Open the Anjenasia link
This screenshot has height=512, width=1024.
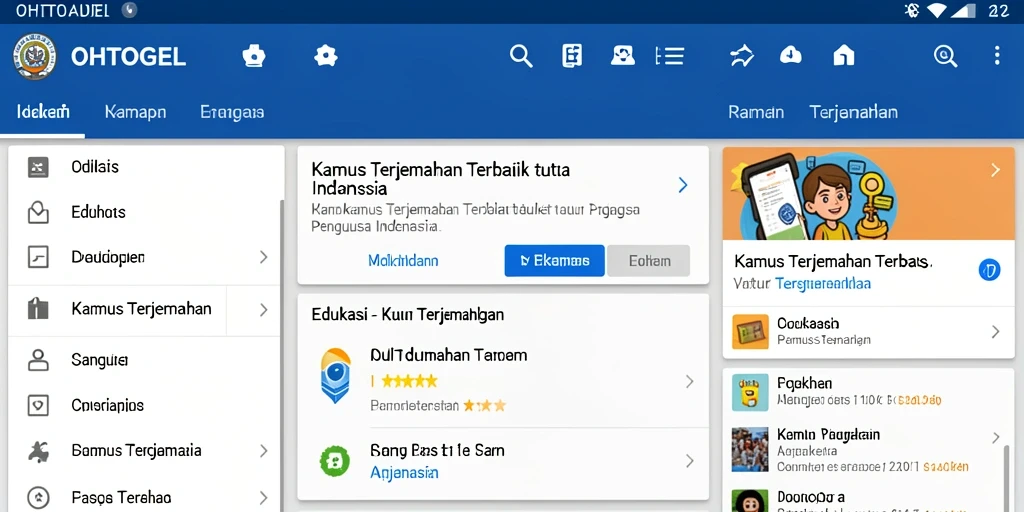pyautogui.click(x=404, y=473)
